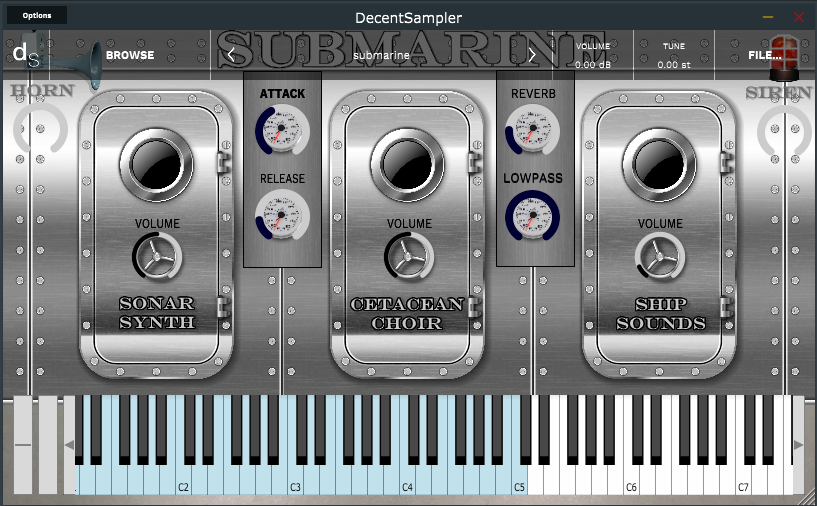
Task: Shift keyboard up with right arrow
Action: pyautogui.click(x=798, y=445)
